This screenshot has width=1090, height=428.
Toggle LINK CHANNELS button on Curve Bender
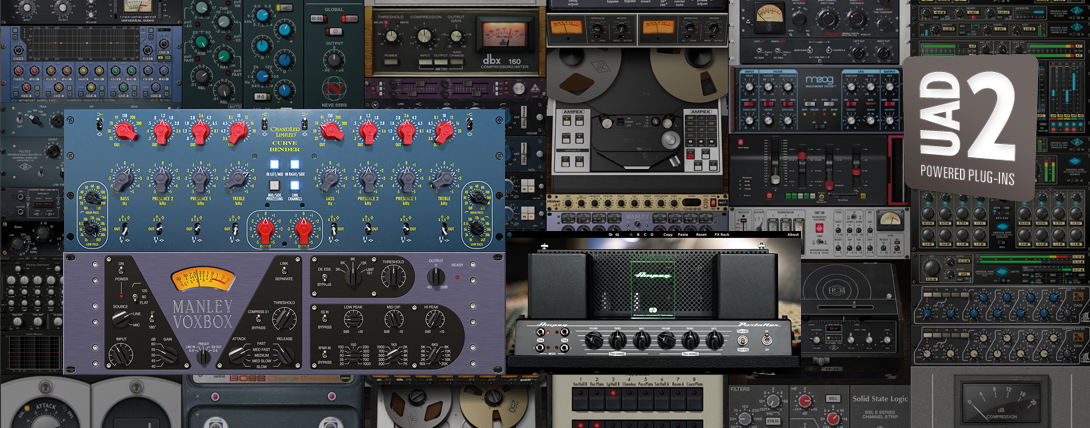click(295, 185)
